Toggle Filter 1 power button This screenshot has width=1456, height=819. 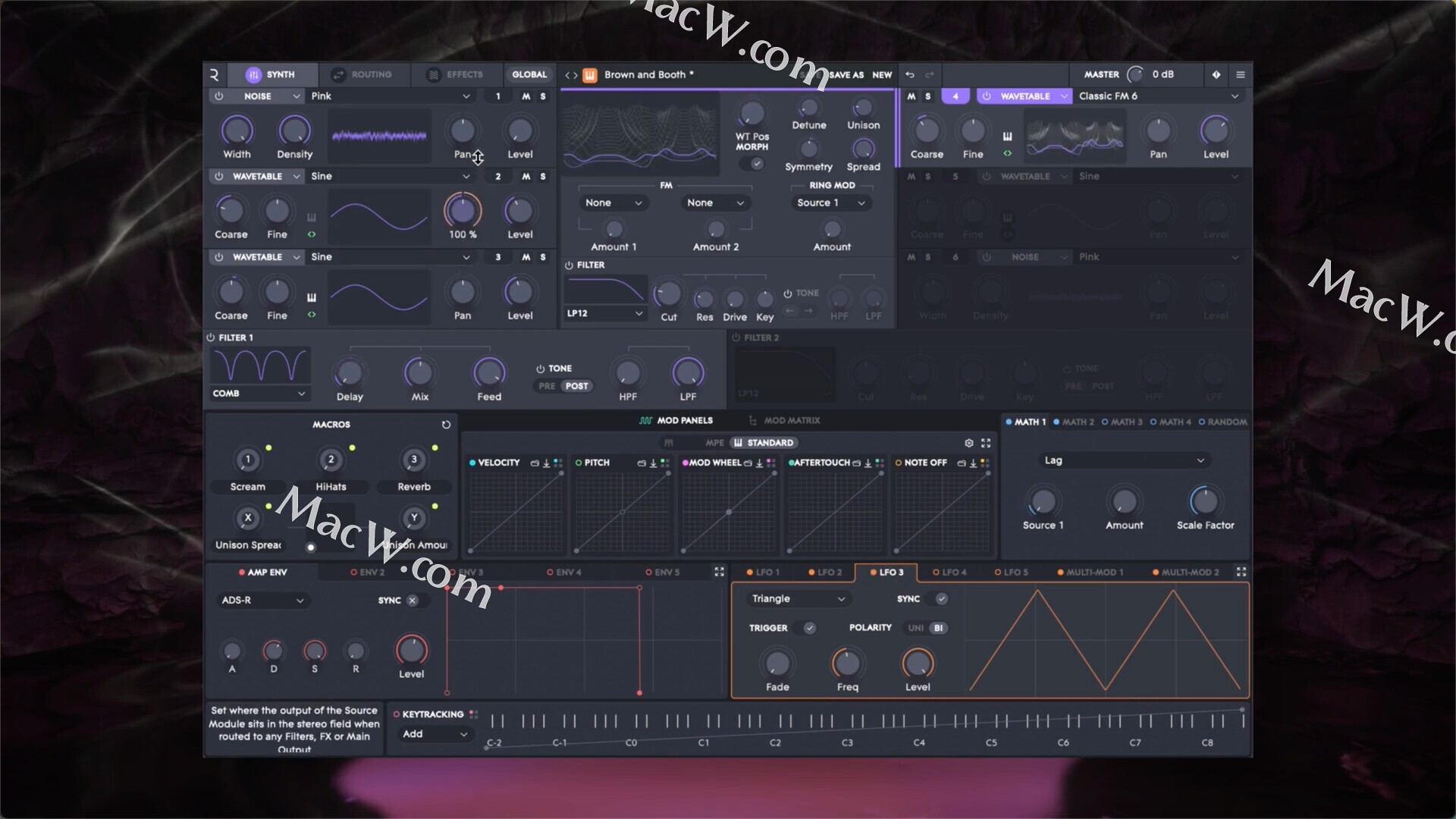pos(210,337)
